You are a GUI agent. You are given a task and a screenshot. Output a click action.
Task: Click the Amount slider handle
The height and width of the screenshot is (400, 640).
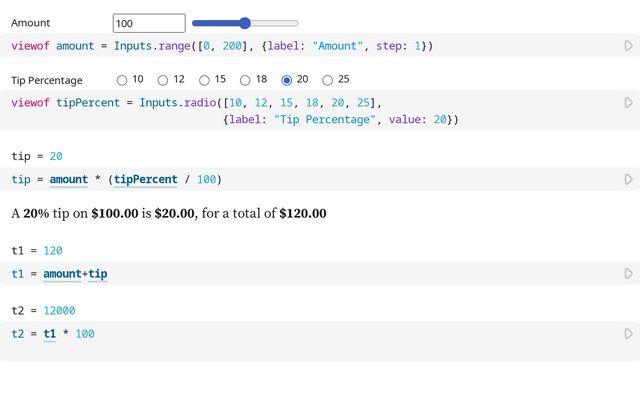244,23
